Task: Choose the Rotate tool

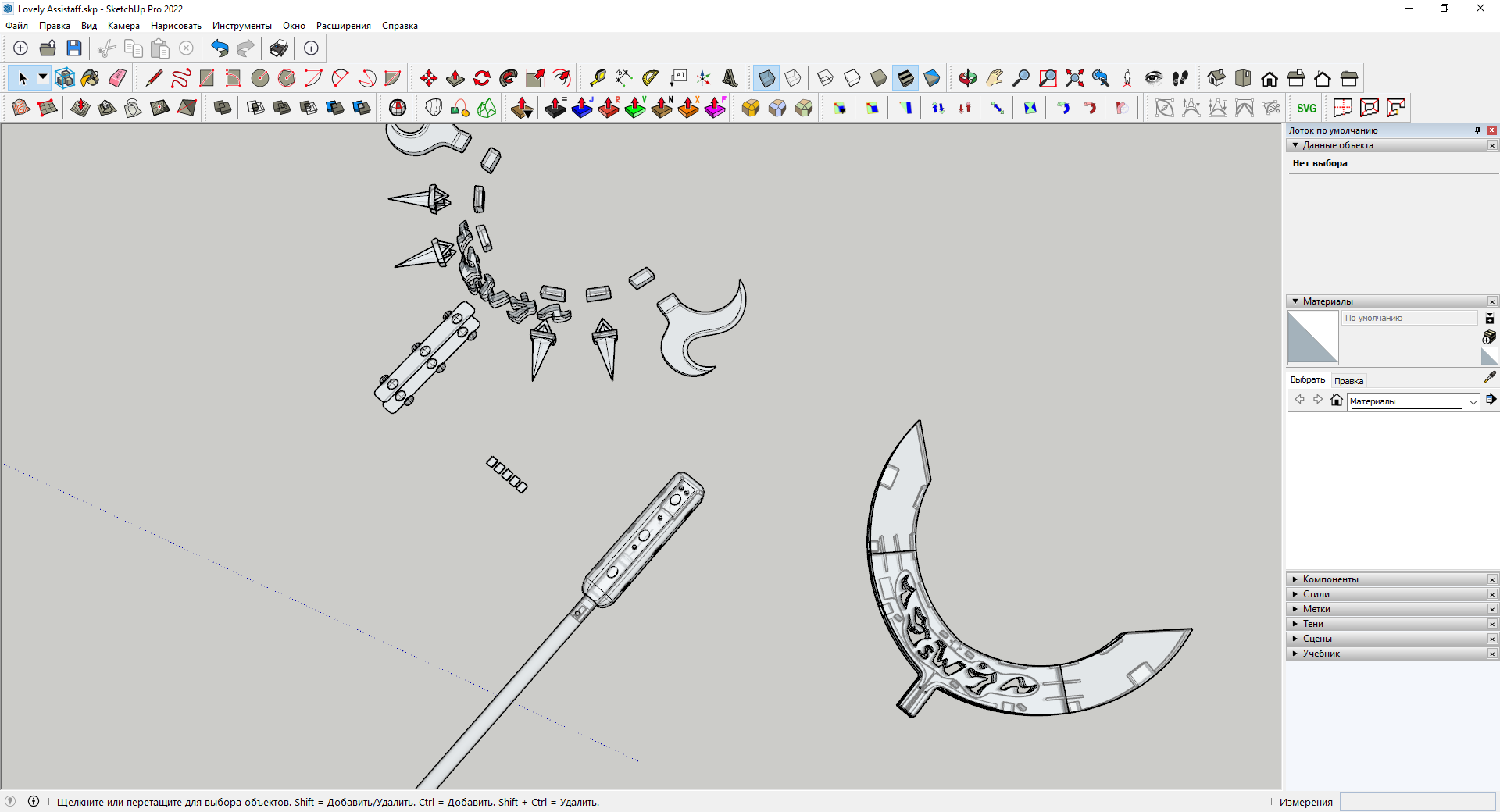Action: tap(482, 78)
